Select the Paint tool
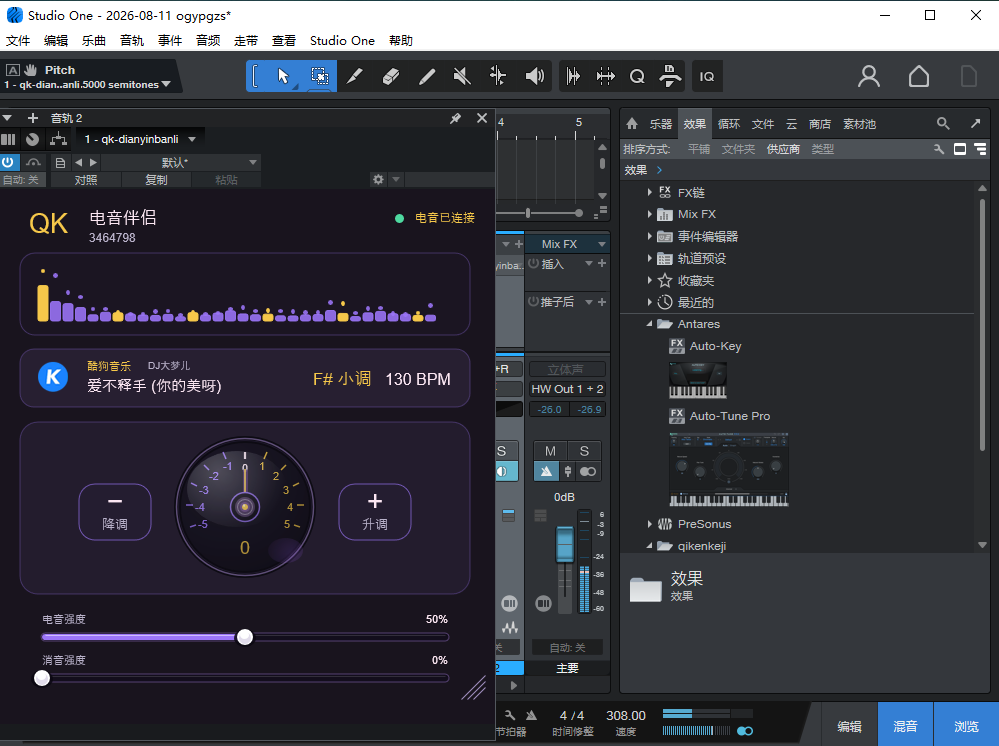This screenshot has width=999, height=746. (426, 76)
